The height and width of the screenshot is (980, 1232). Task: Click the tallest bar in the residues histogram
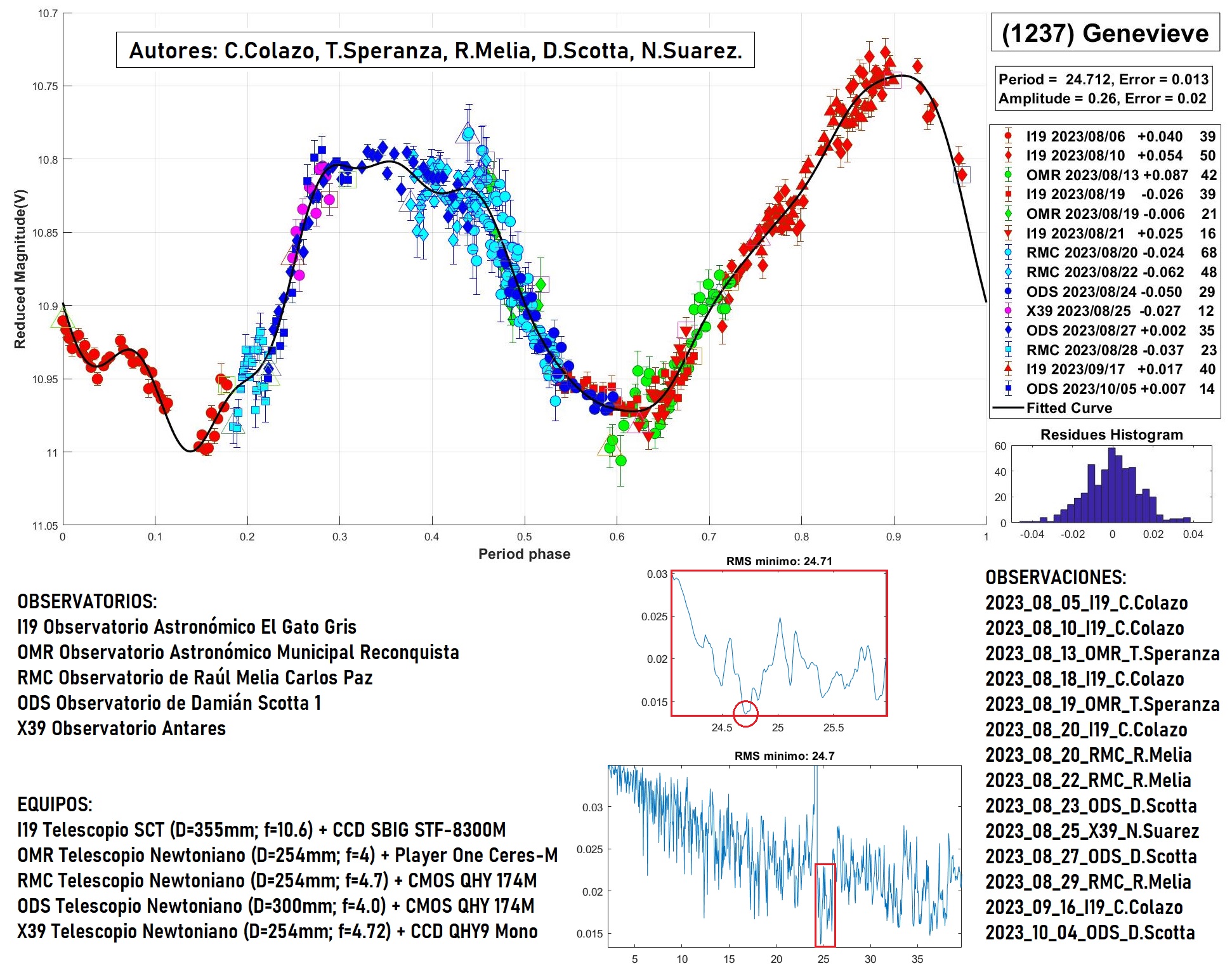1111,485
